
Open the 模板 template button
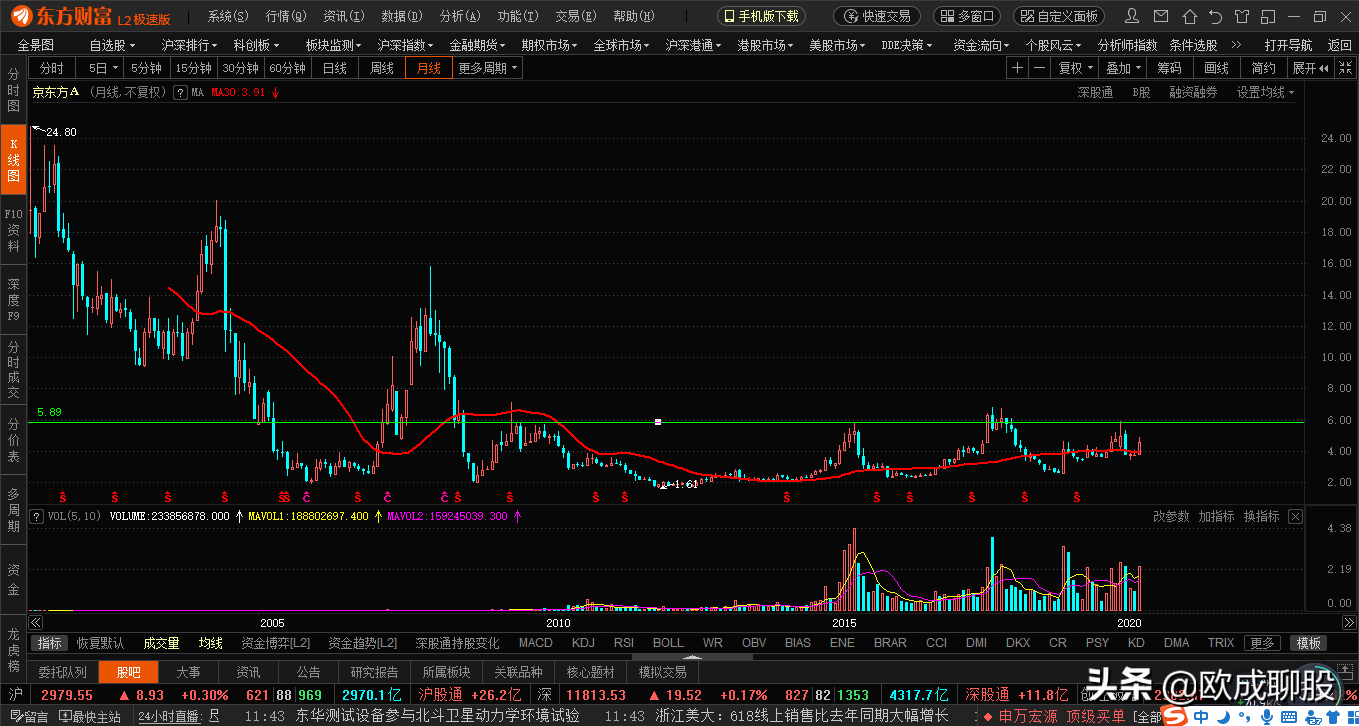1308,643
